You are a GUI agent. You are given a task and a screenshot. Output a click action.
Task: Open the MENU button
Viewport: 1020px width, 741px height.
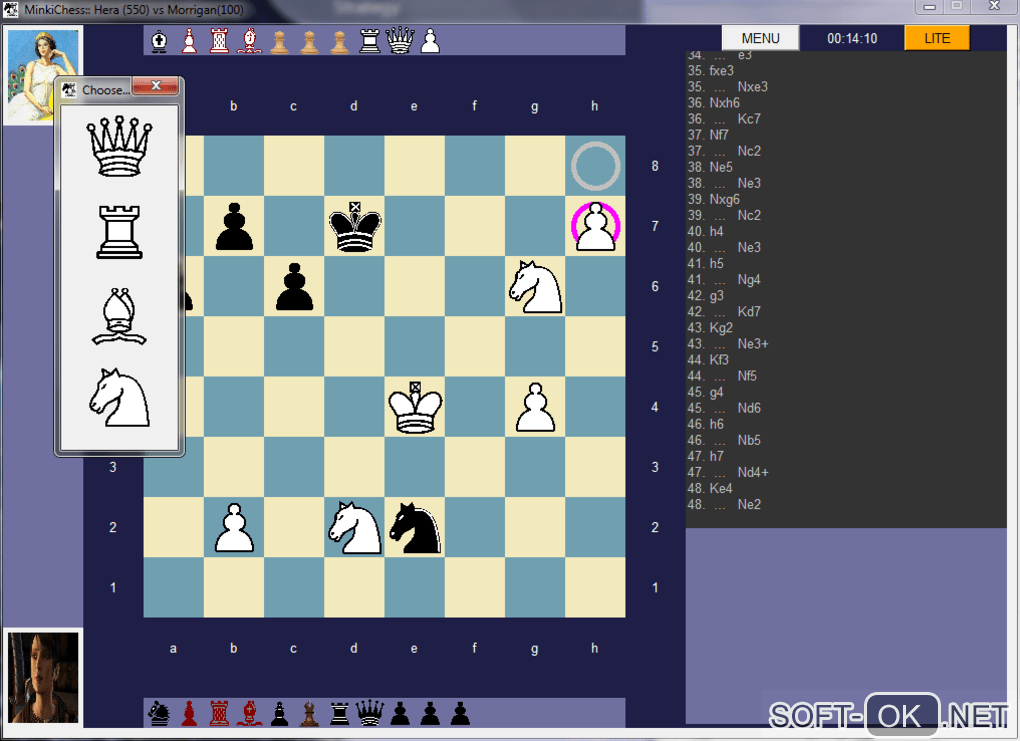click(x=760, y=38)
